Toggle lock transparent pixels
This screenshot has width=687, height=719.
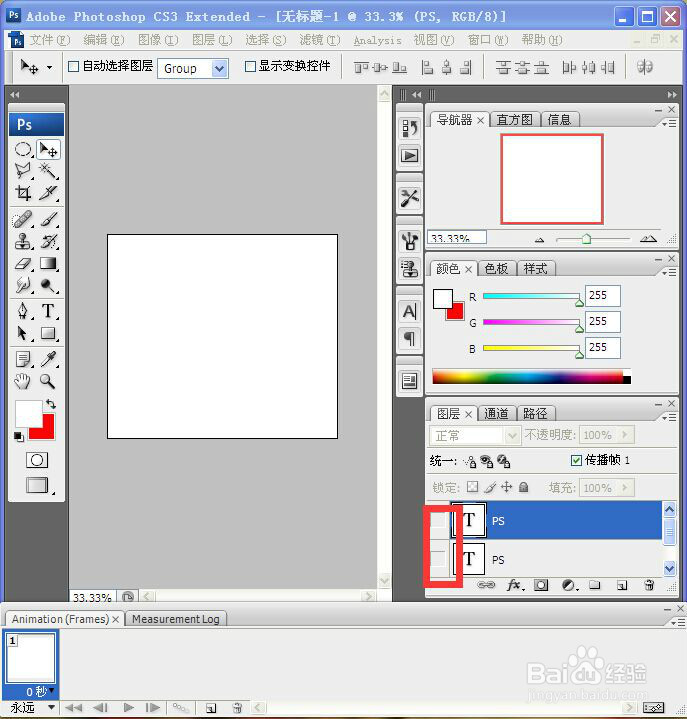472,487
